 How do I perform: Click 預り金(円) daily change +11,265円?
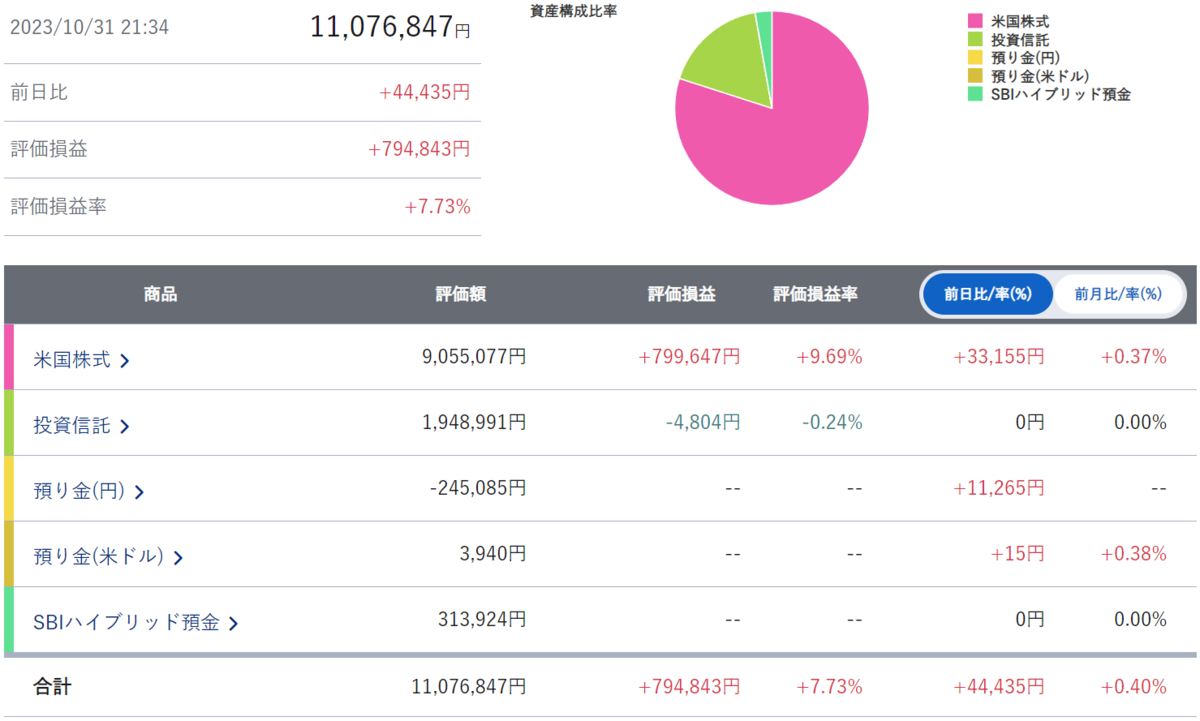pos(998,487)
